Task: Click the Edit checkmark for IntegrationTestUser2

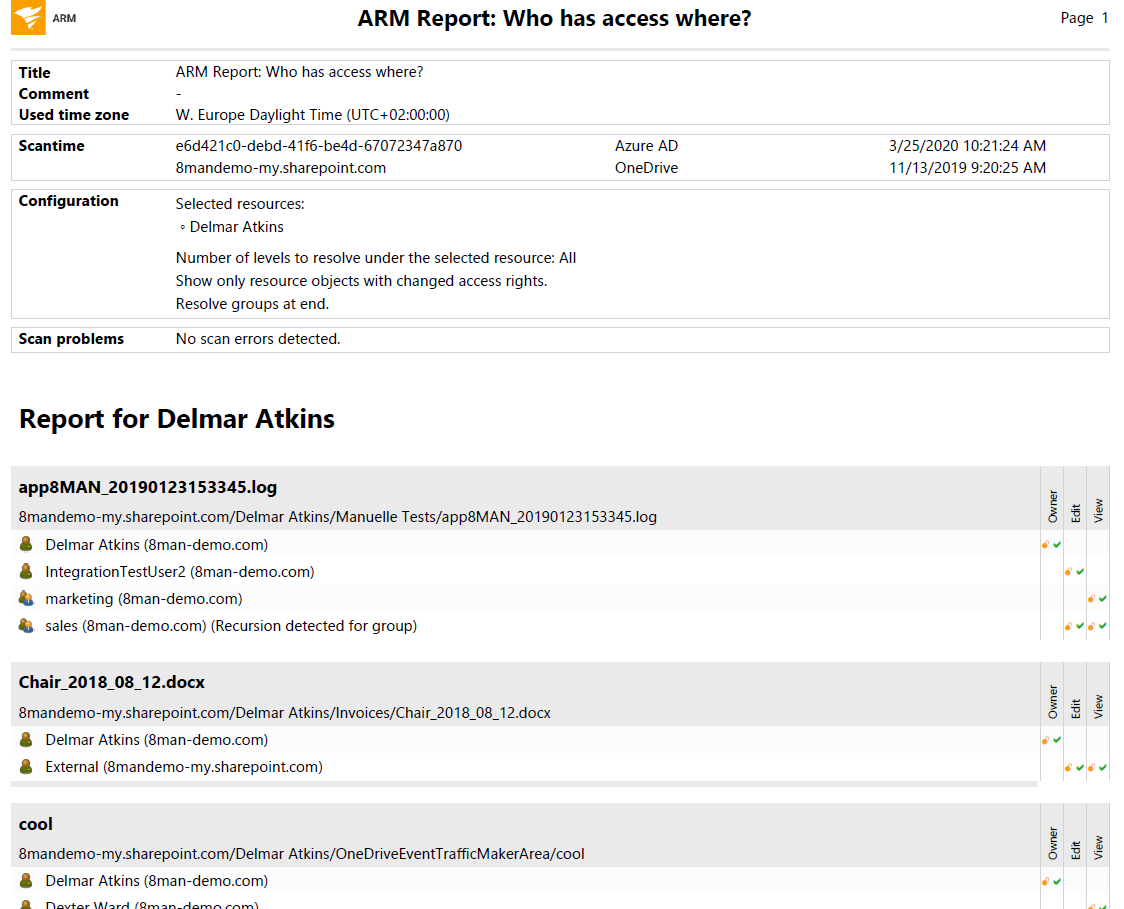Action: click(x=1080, y=572)
